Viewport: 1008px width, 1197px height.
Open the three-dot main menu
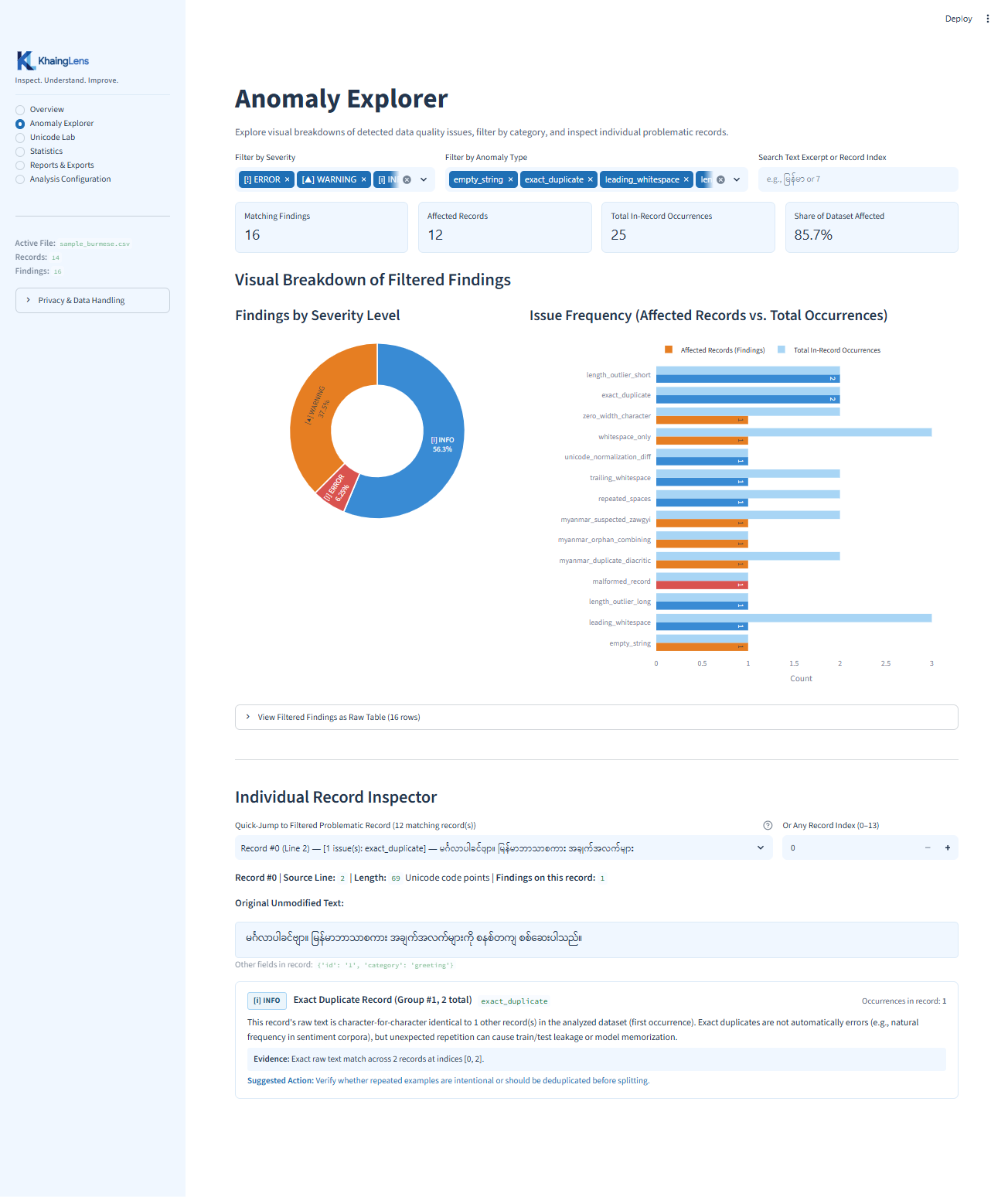pos(988,19)
